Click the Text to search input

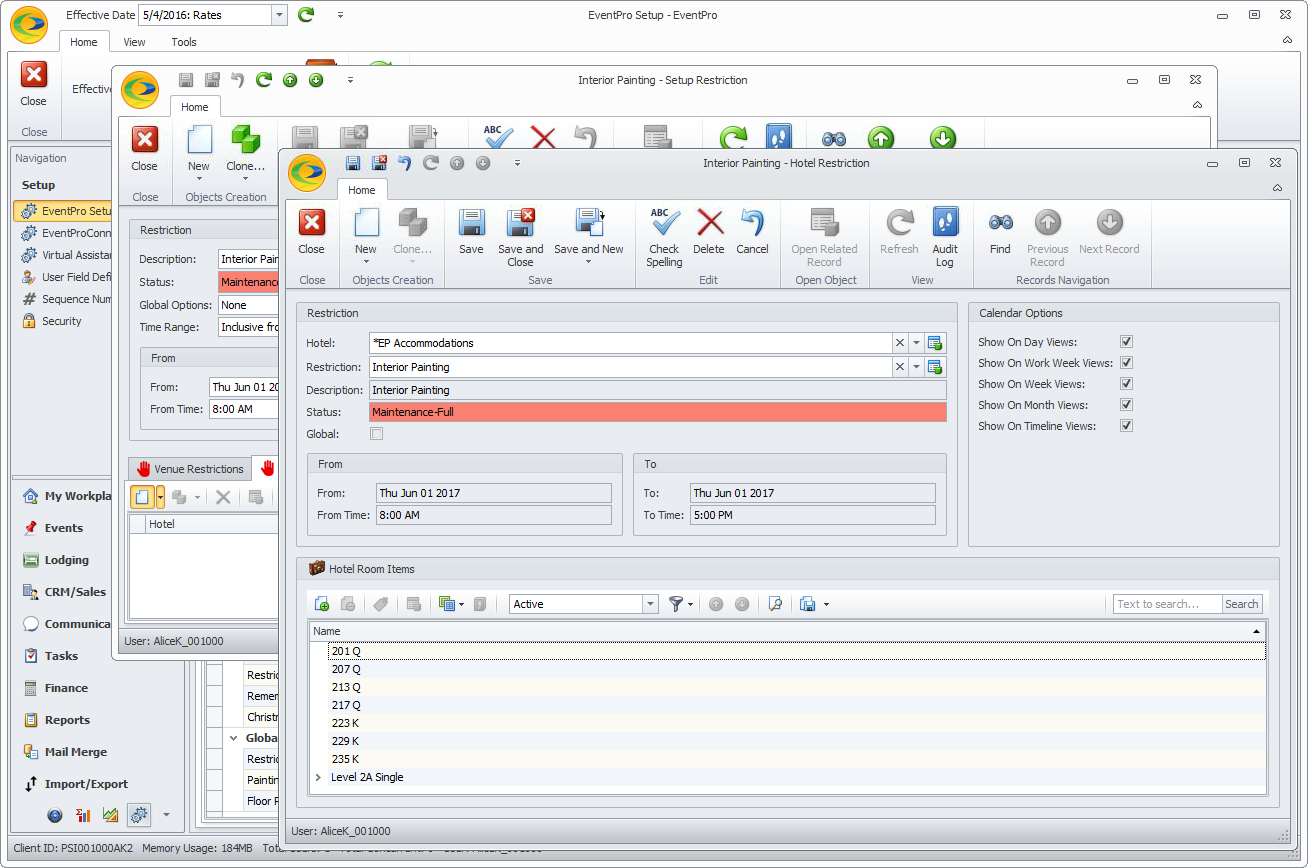tap(1167, 604)
